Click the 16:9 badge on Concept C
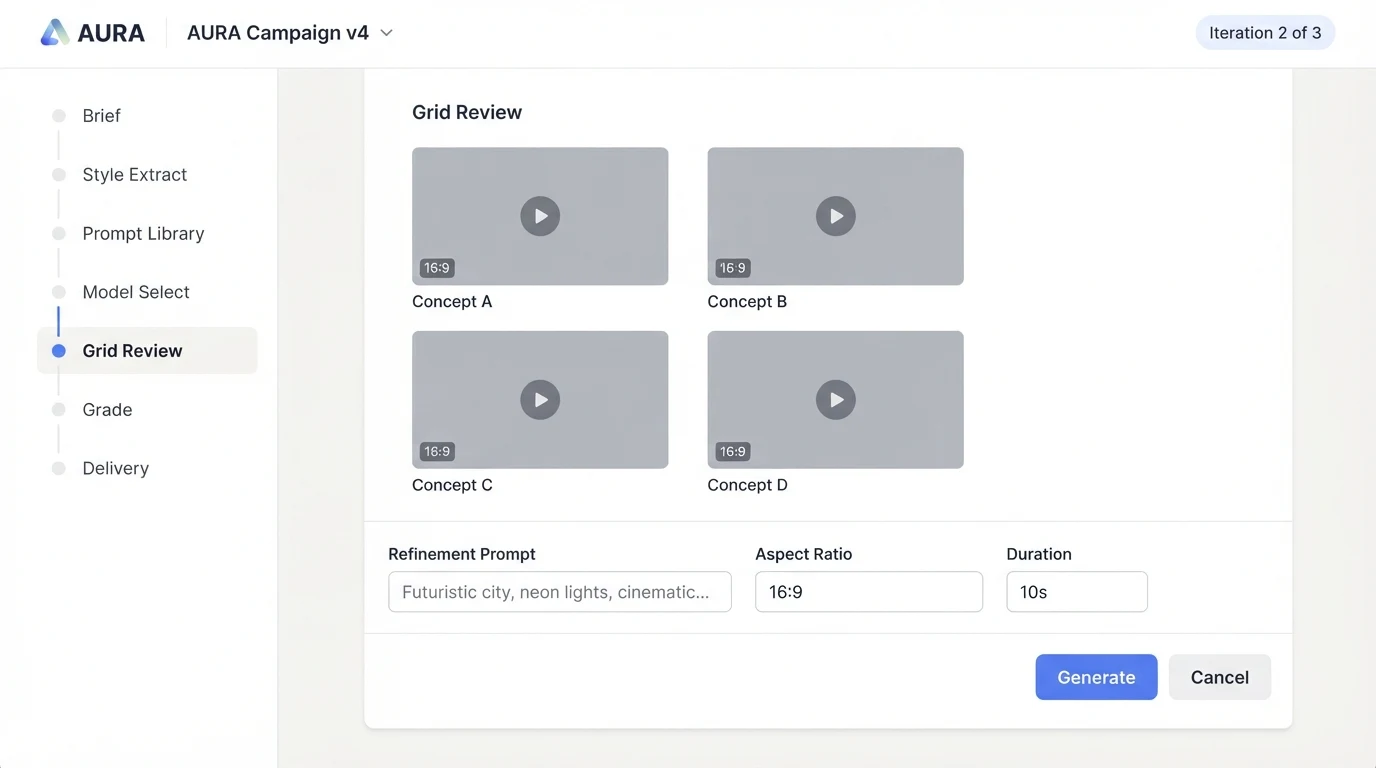Screen dimensions: 1376x768 coord(437,451)
